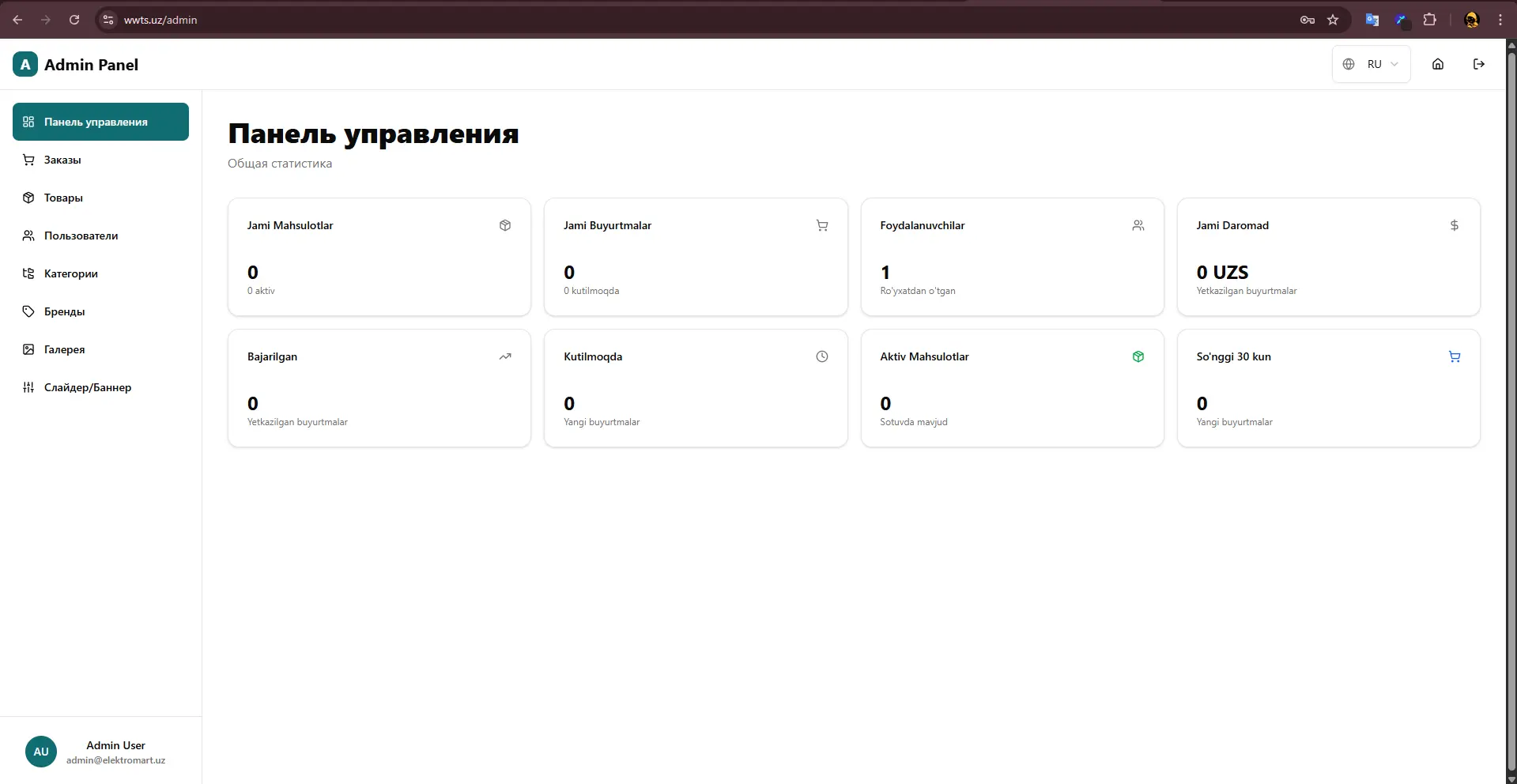Open Слайдер/Баннер in the sidebar
This screenshot has height=784, width=1517.
100,387
